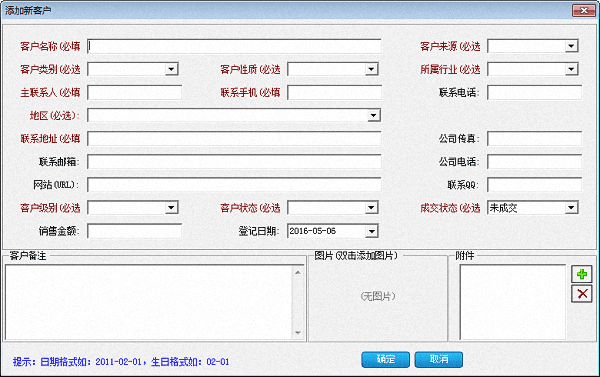Click the 客户备注 scrollbar up arrow

(298, 272)
